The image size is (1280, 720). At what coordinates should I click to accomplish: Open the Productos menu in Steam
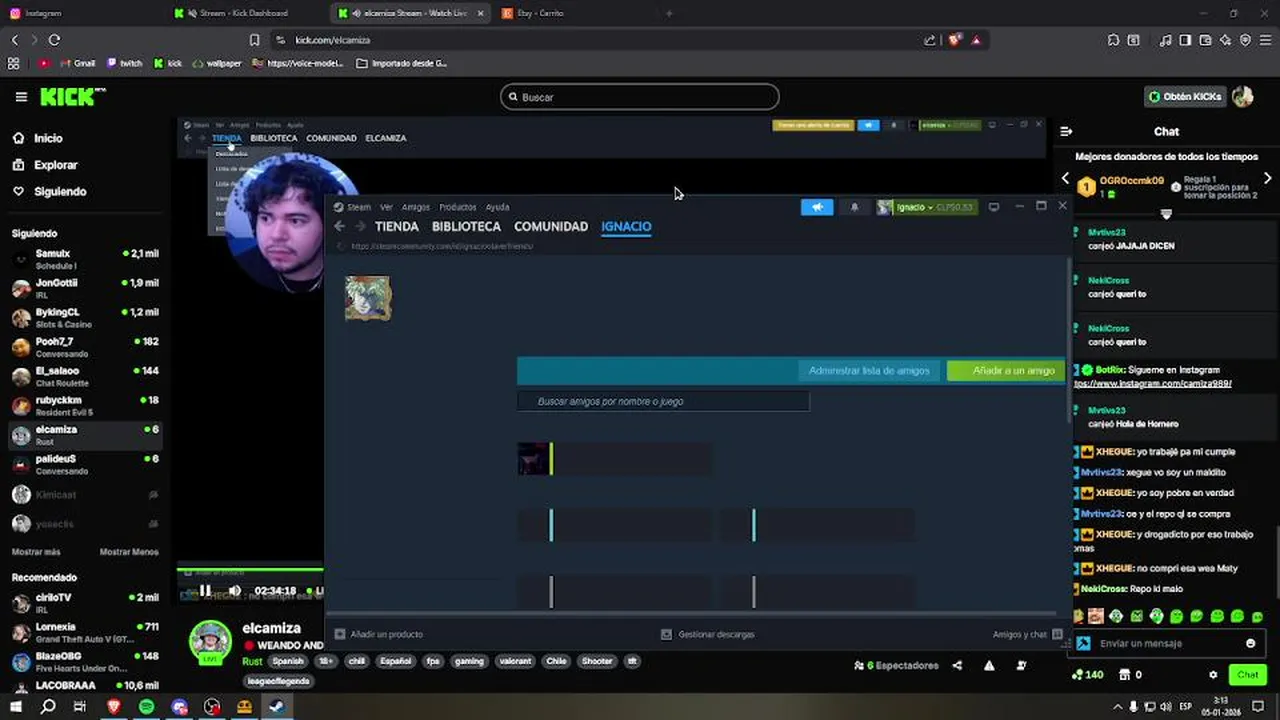tap(458, 207)
